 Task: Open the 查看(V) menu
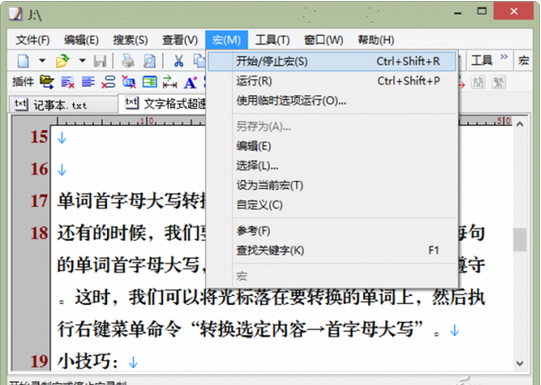(x=180, y=40)
